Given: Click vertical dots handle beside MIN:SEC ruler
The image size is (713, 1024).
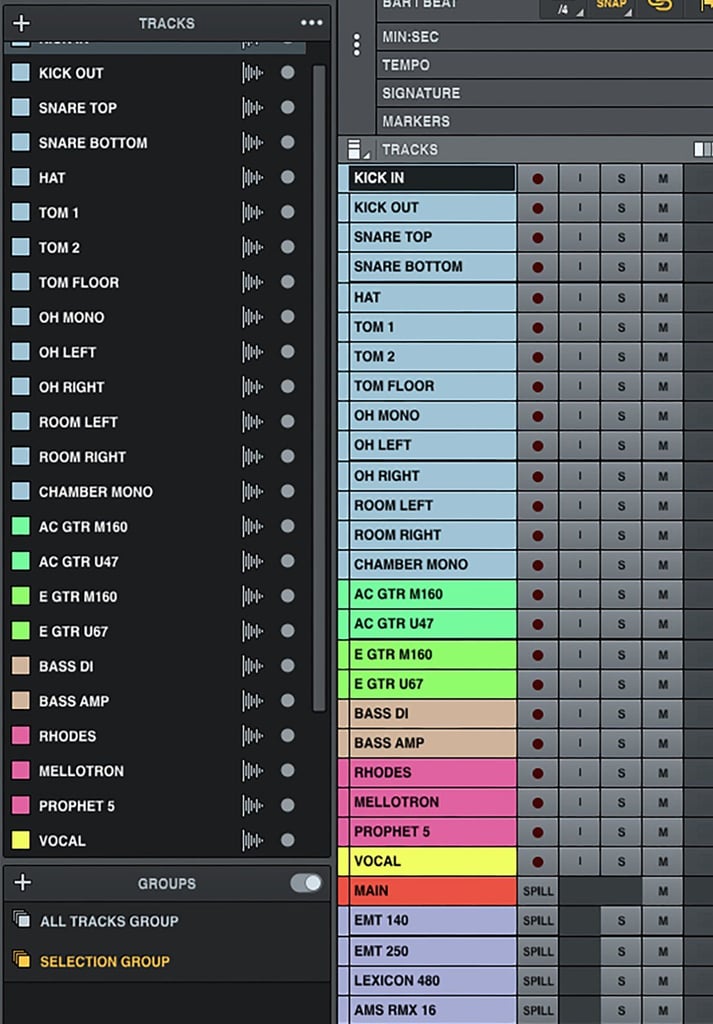Looking at the screenshot, I should coord(356,44).
